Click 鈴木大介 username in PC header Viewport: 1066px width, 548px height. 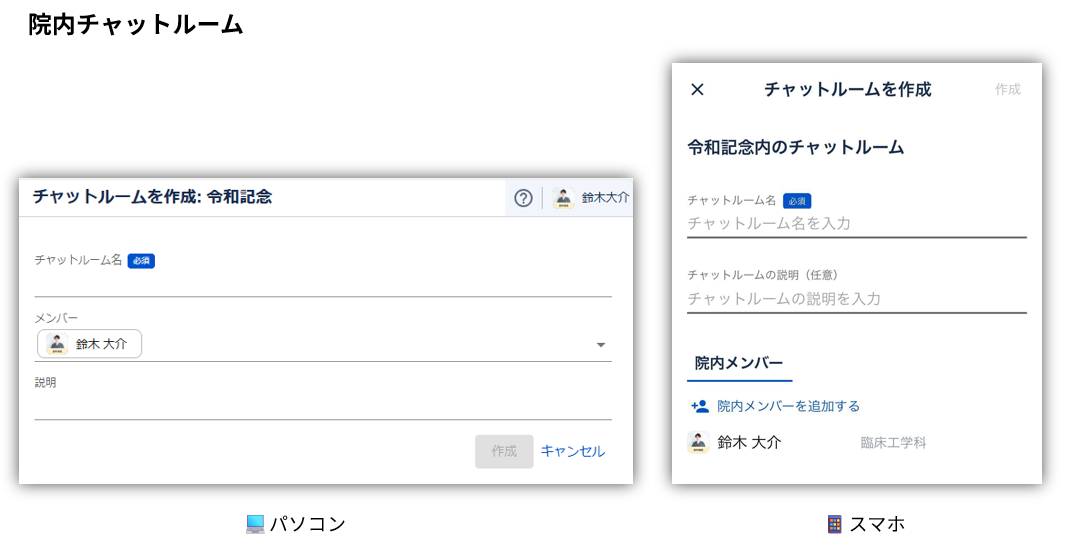tap(605, 198)
